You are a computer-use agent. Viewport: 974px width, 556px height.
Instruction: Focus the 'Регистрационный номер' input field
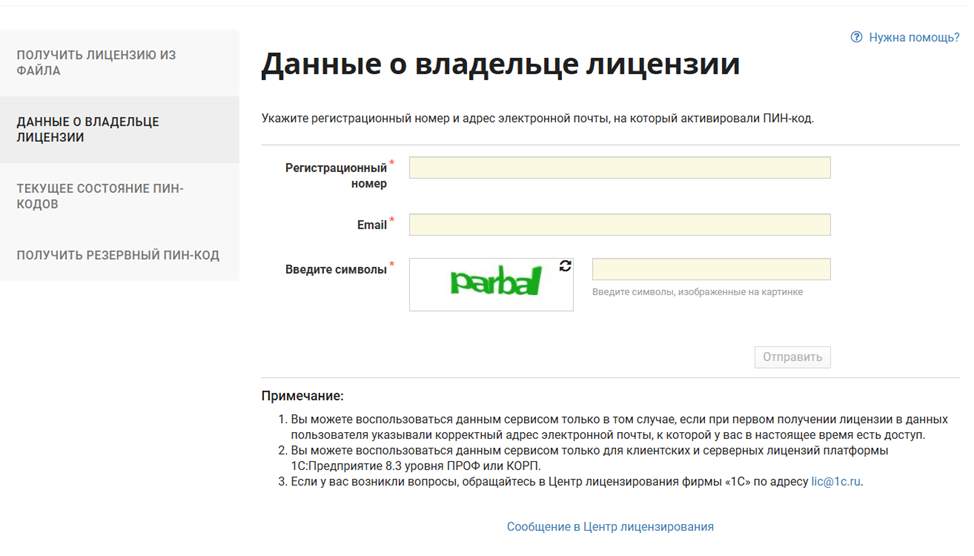pyautogui.click(x=619, y=168)
